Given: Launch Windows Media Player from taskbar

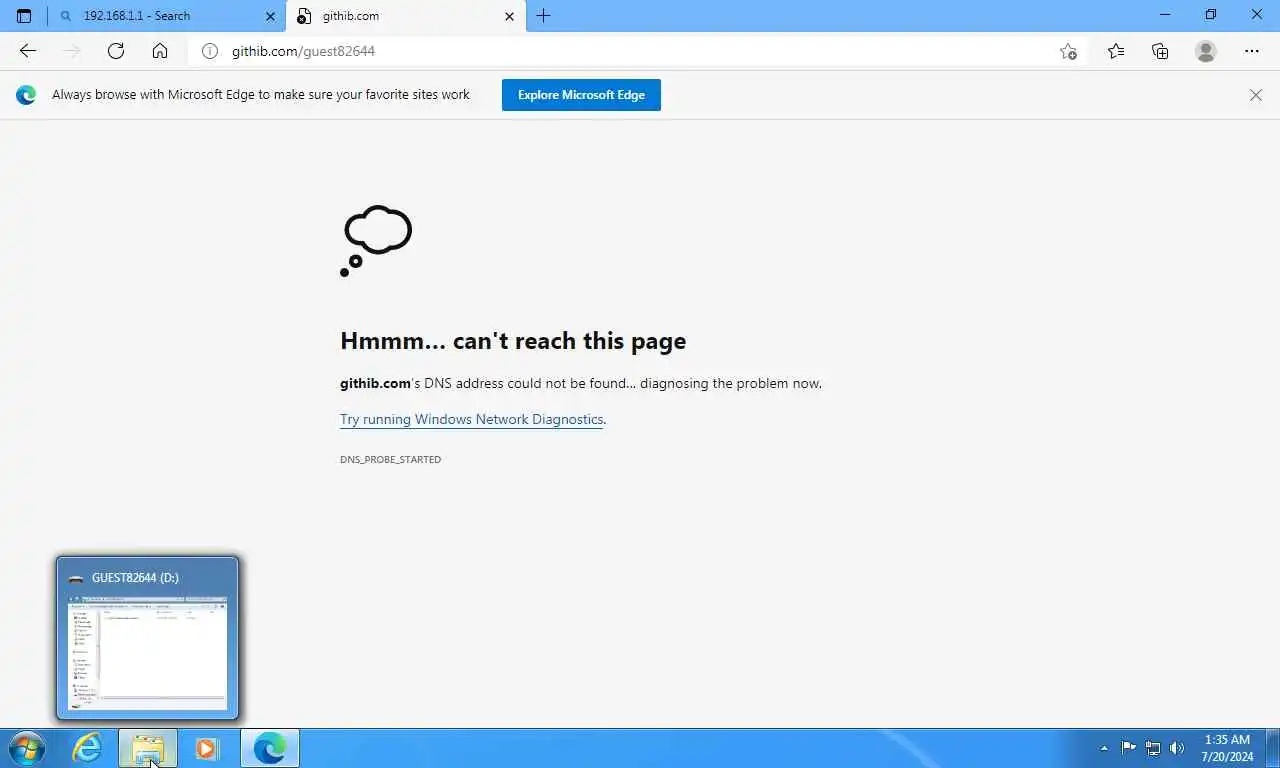Looking at the screenshot, I should click(x=207, y=748).
